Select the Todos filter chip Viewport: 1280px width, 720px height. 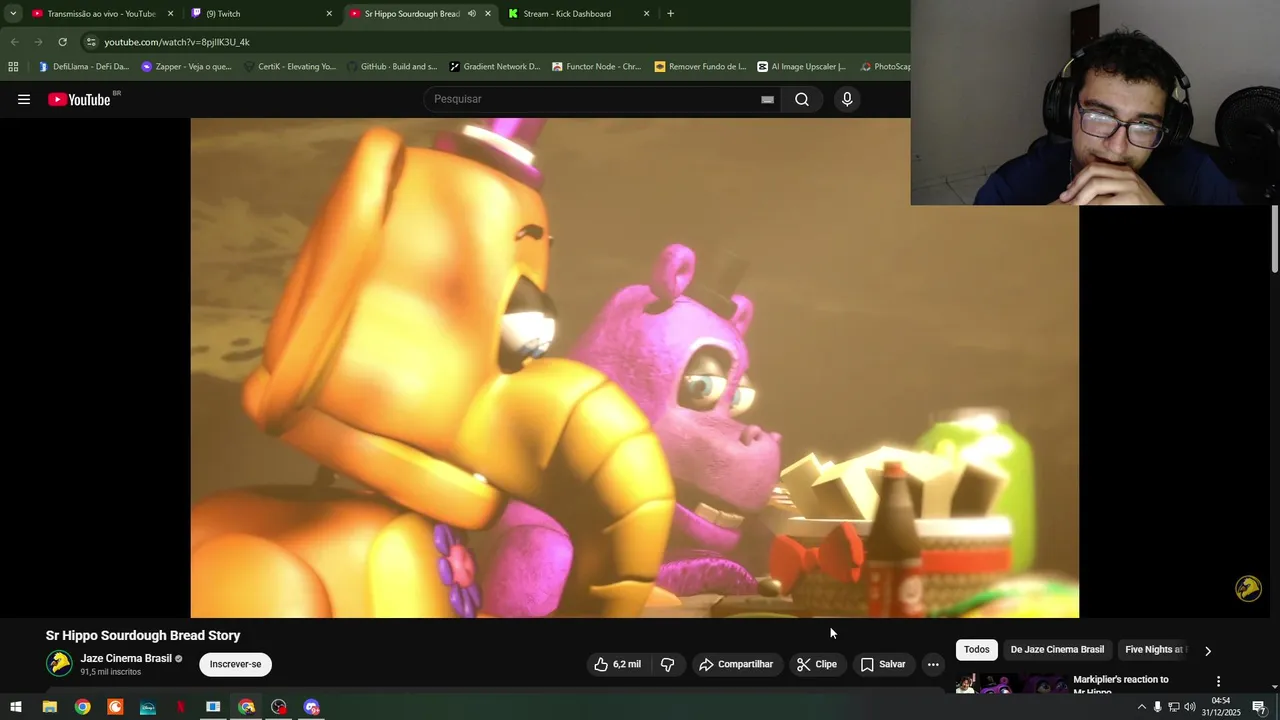[x=977, y=650]
